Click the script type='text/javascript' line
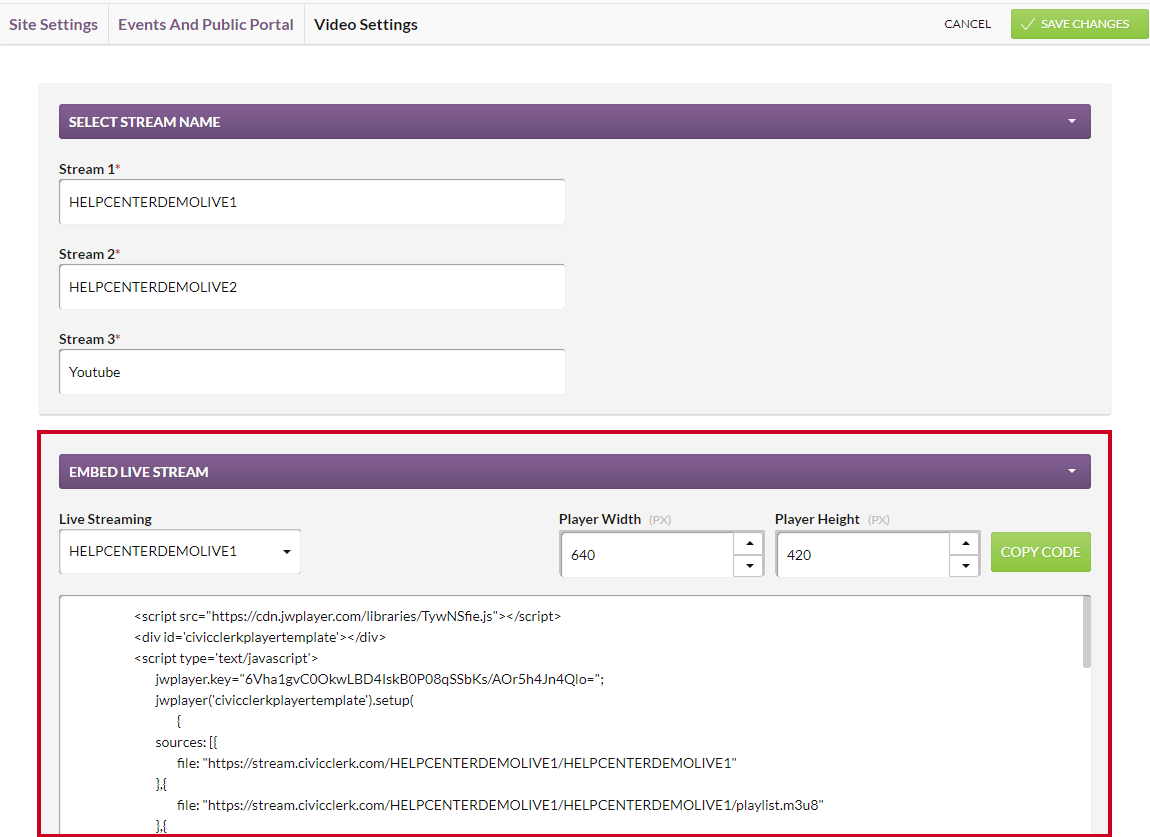This screenshot has width=1150, height=837. (x=226, y=658)
